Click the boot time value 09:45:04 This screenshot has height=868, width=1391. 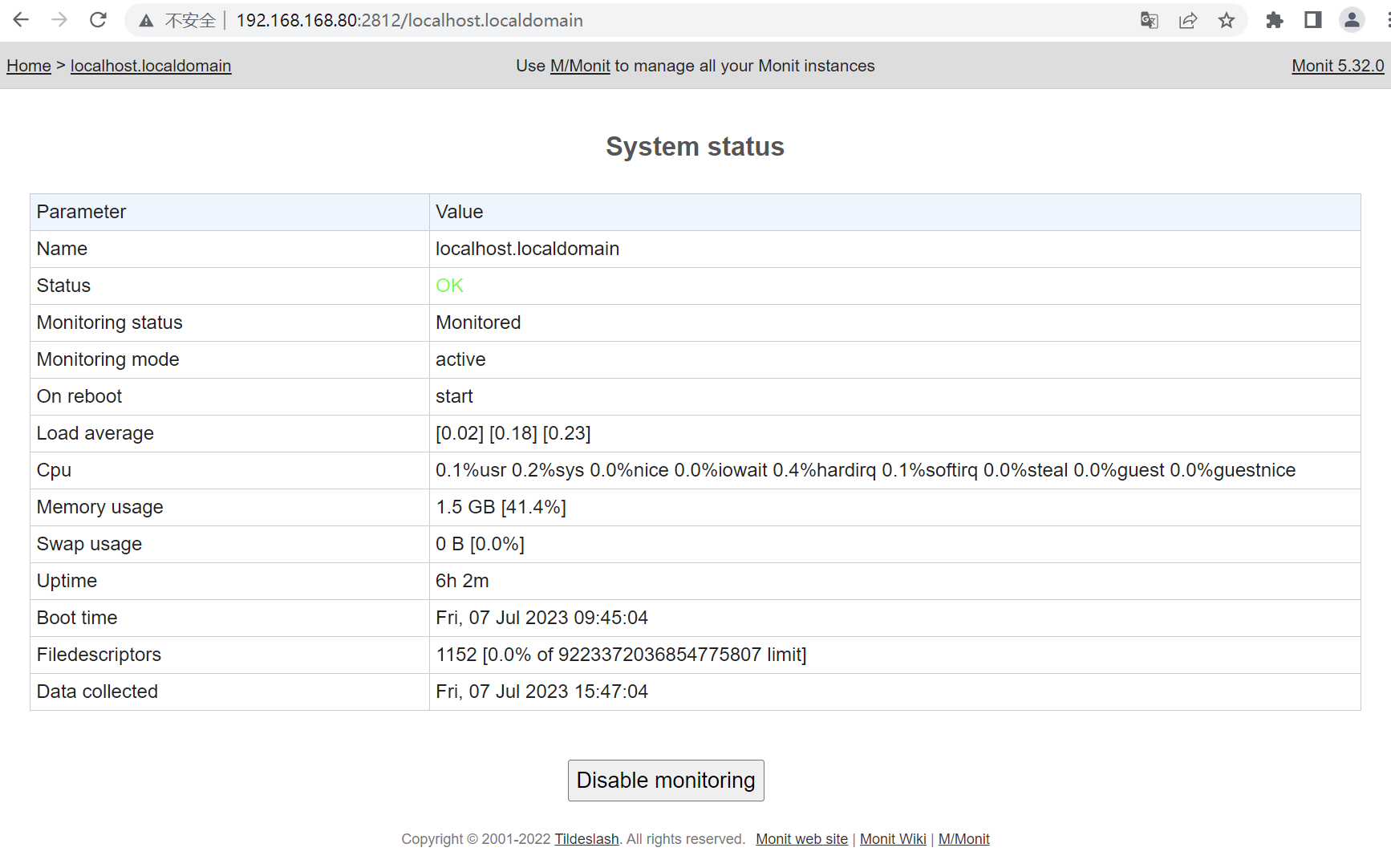610,618
